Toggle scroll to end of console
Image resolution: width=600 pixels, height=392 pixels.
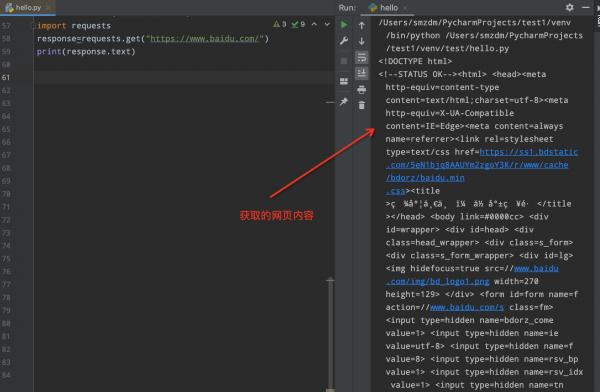point(362,73)
